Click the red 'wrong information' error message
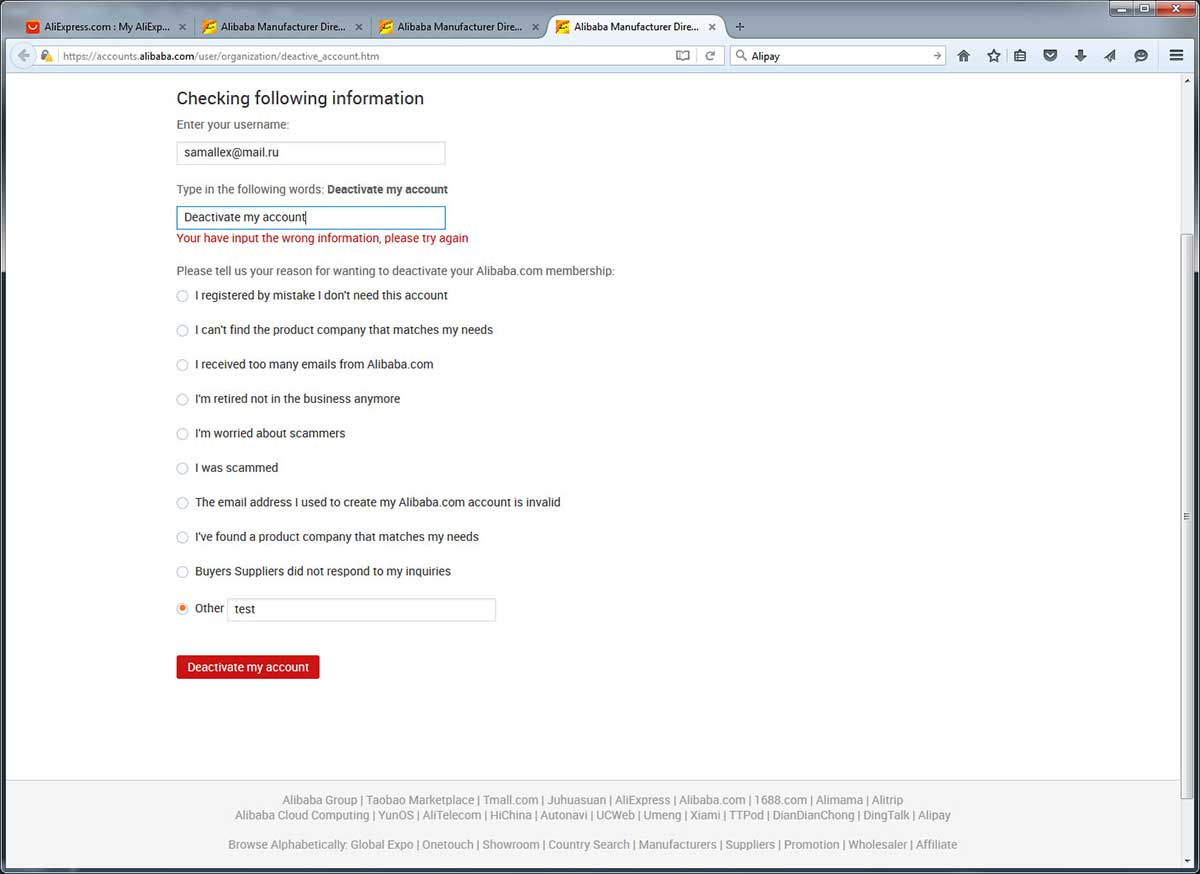Viewport: 1200px width, 874px height. (x=322, y=239)
